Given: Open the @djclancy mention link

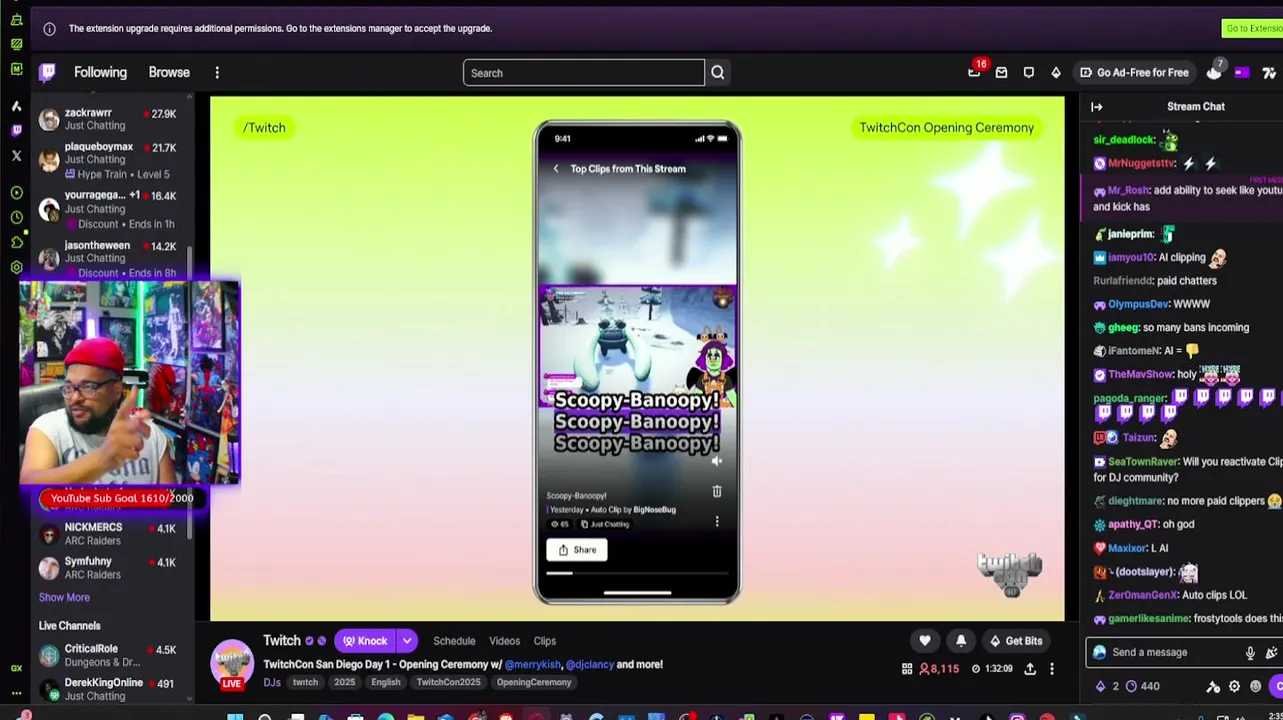Looking at the screenshot, I should click(x=589, y=664).
